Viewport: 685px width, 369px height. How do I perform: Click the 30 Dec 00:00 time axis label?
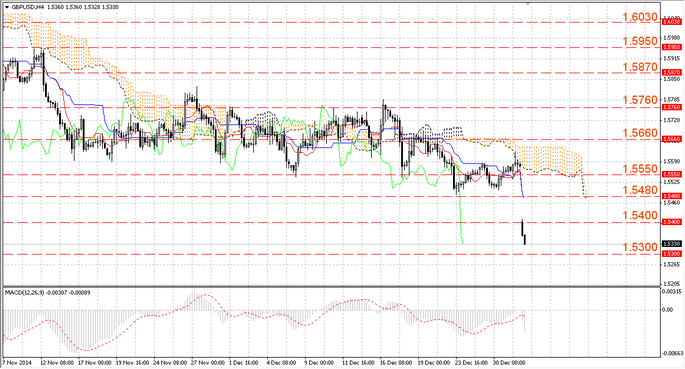510,363
